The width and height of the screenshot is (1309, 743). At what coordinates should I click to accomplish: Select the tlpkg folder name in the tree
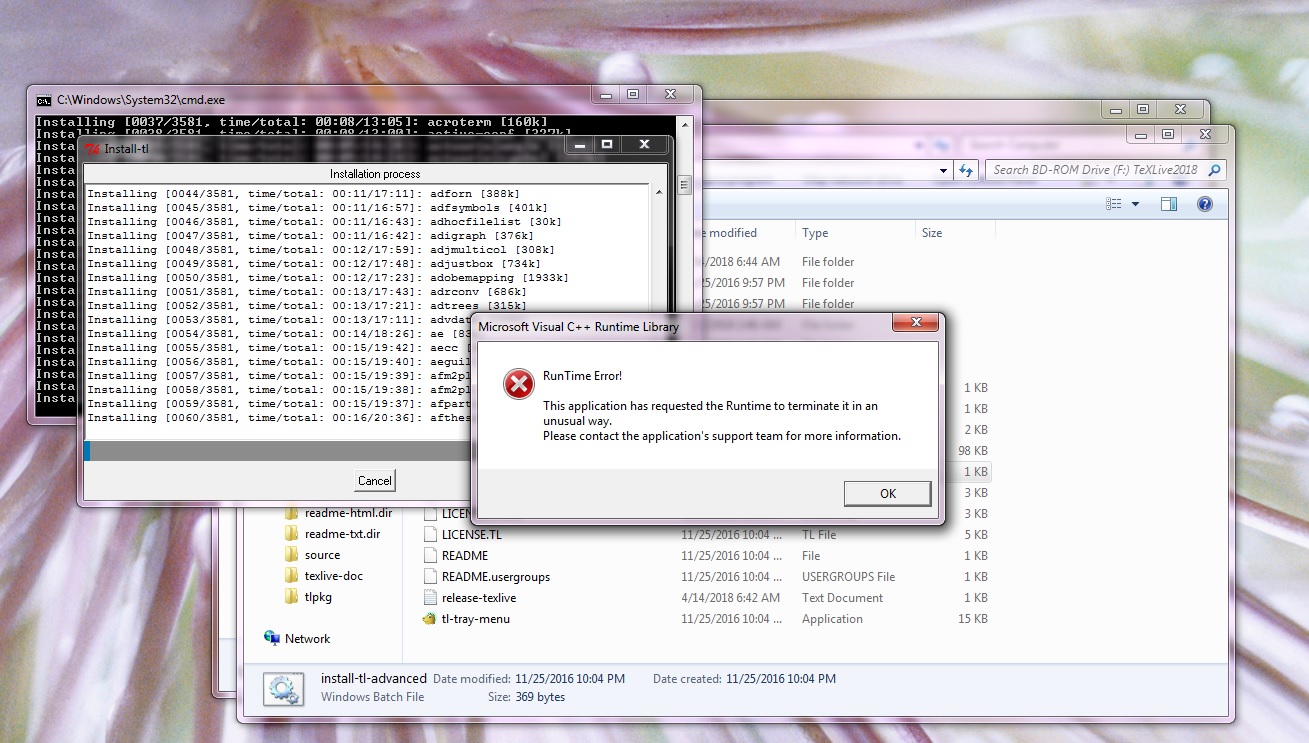pyautogui.click(x=318, y=597)
